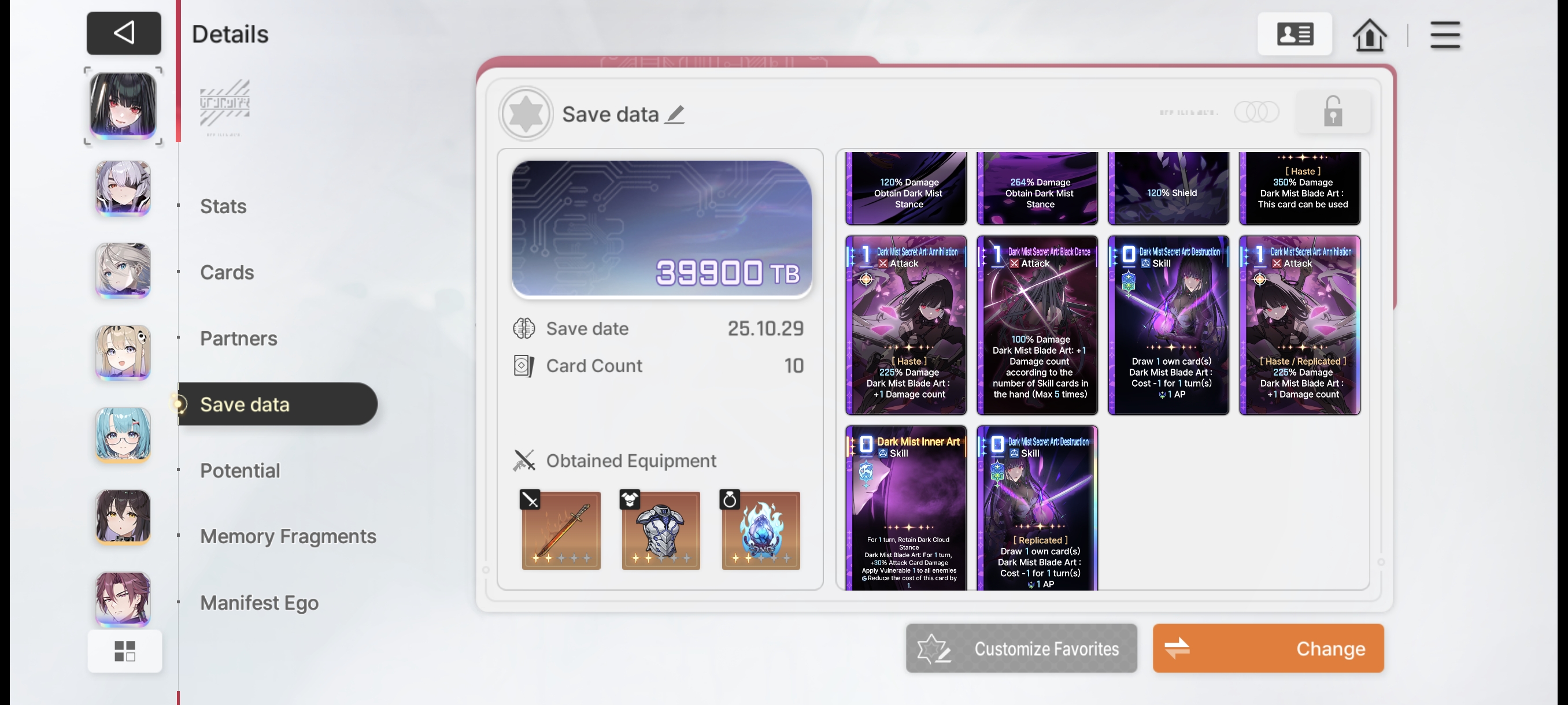Toggle the star favorite badge

526,114
